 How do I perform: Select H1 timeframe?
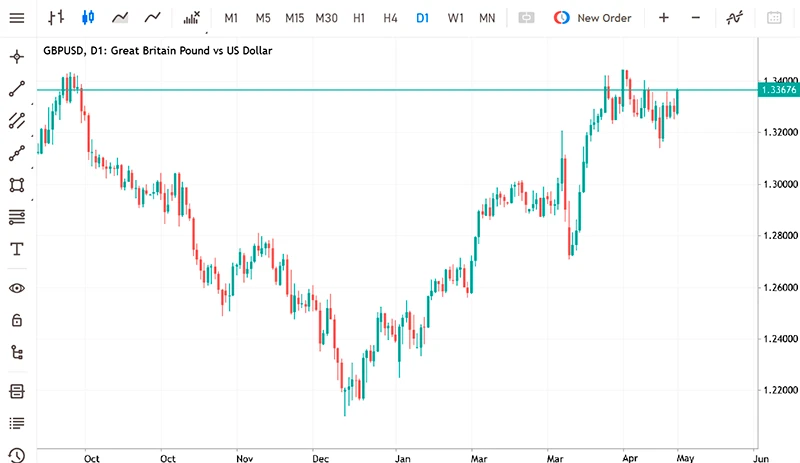pos(359,18)
